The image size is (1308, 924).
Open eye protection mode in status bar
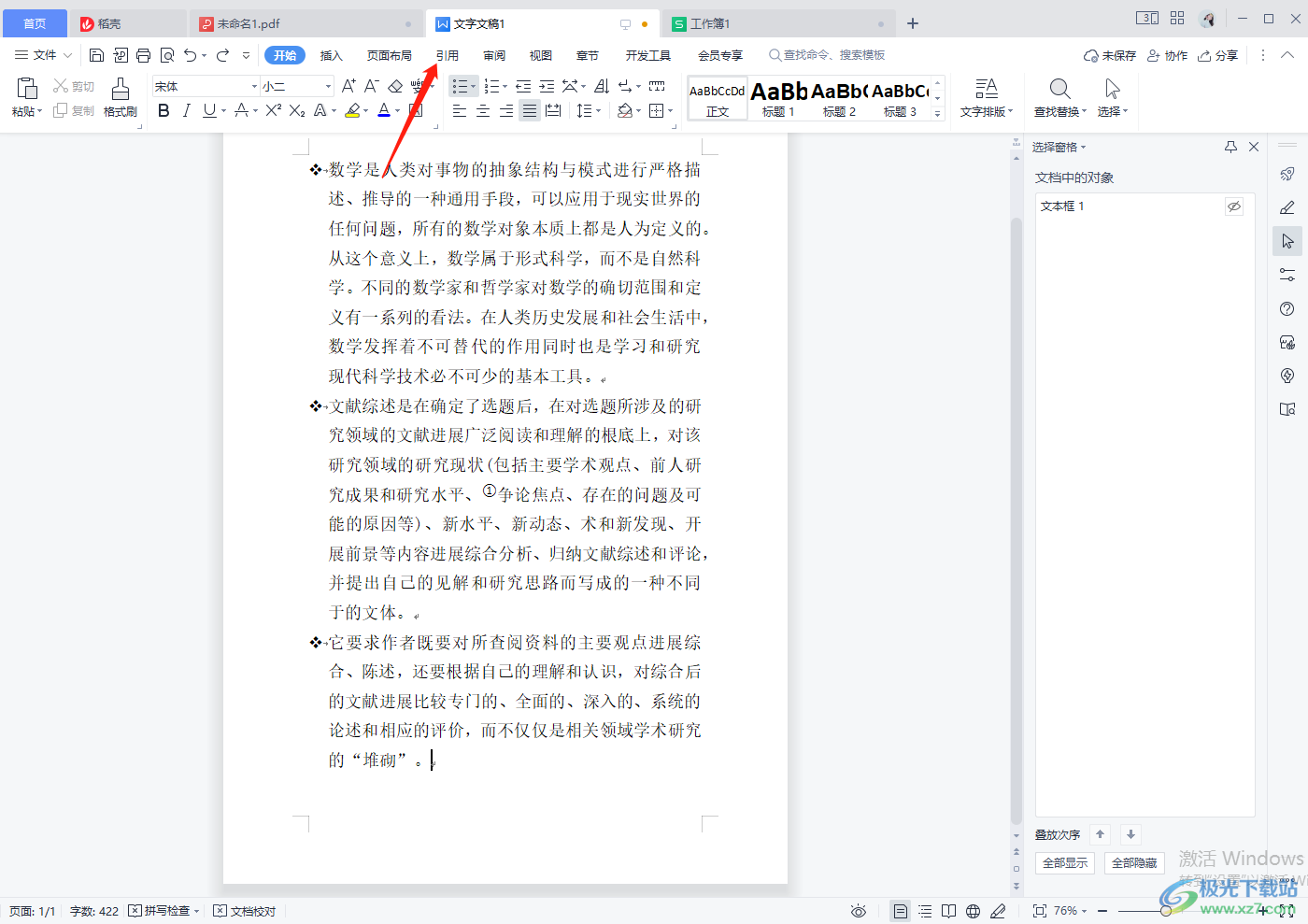(859, 911)
